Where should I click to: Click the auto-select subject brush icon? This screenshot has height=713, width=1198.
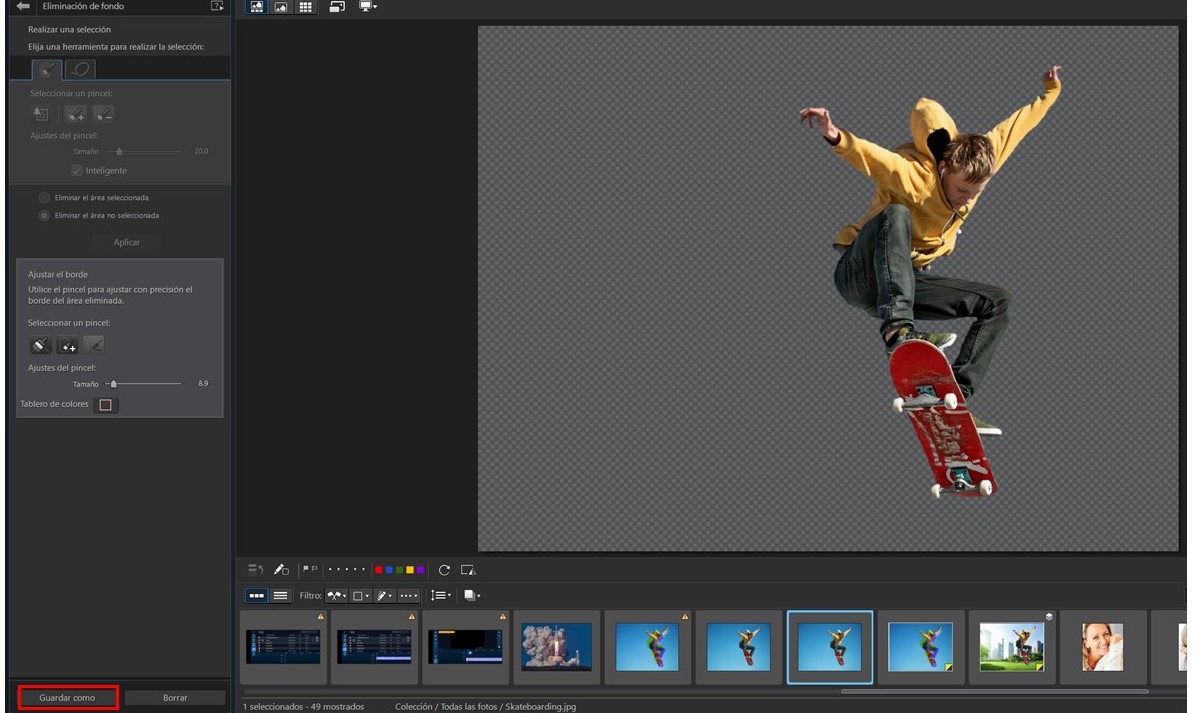point(40,114)
